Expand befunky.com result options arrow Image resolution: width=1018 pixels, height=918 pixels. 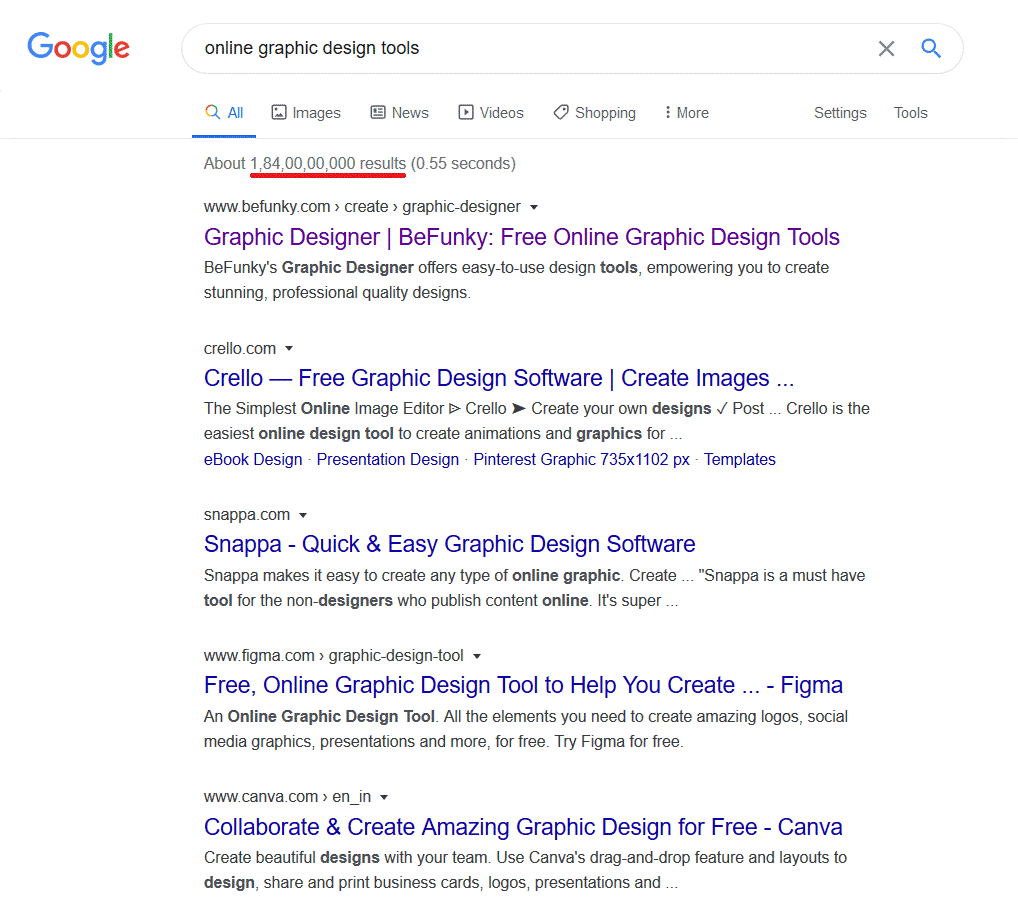tap(534, 207)
